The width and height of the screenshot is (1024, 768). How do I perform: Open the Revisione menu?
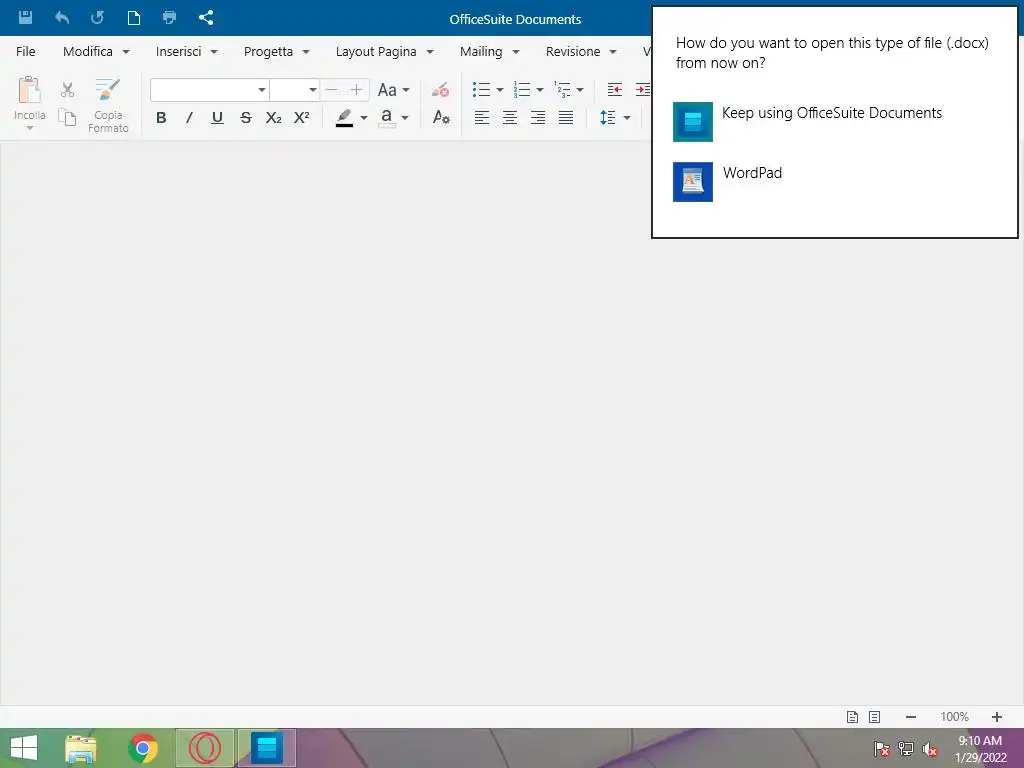[581, 52]
